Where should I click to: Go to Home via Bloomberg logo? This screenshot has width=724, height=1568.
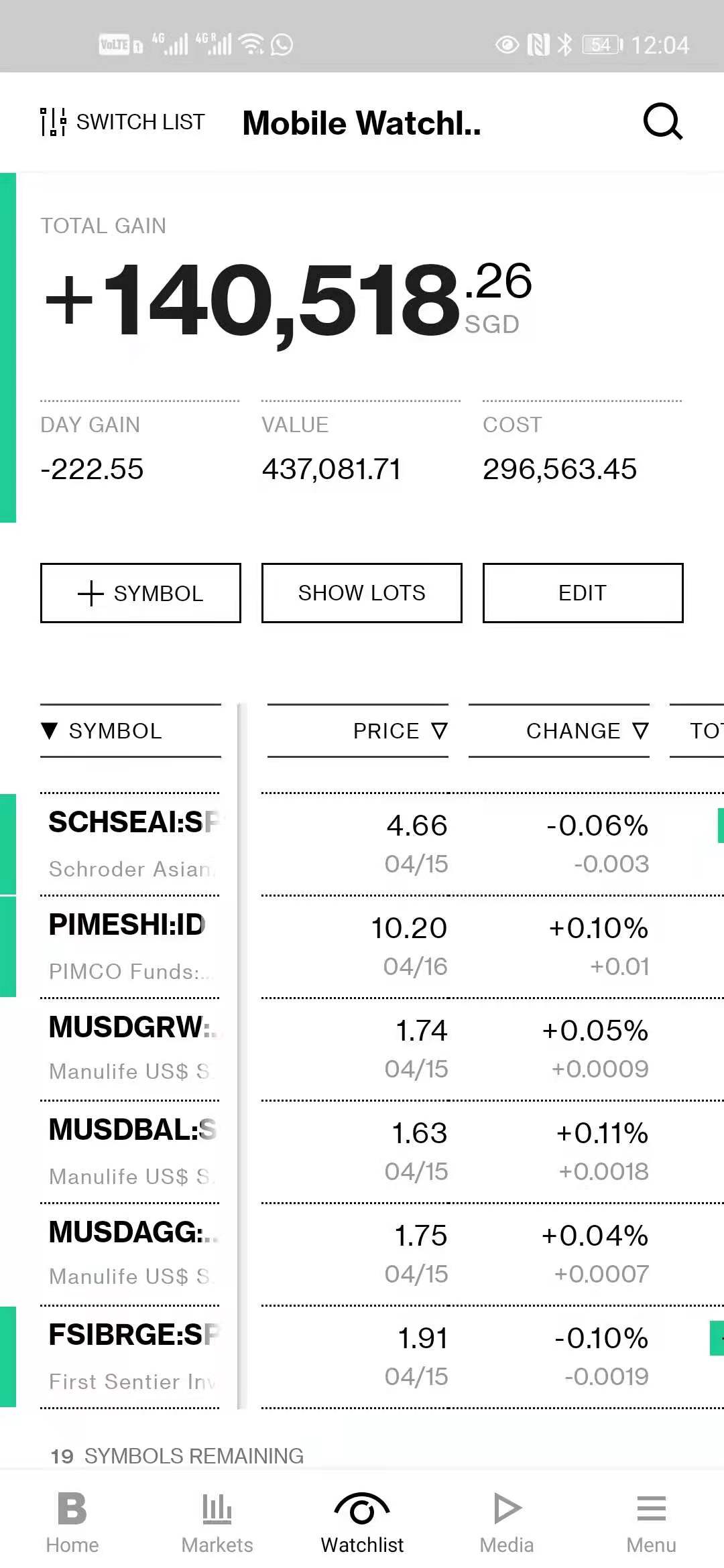coord(72,1509)
